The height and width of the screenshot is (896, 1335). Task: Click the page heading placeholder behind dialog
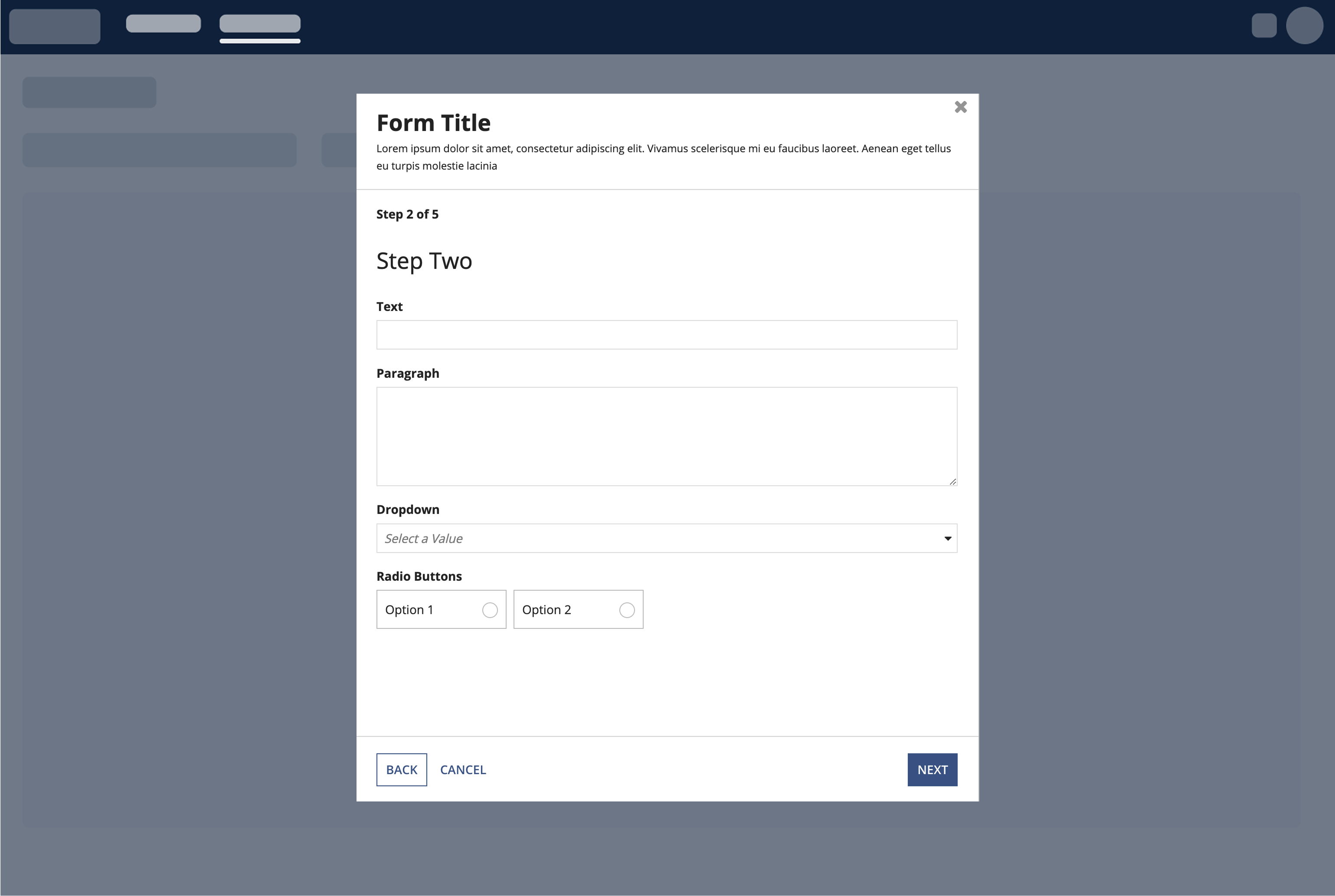[89, 92]
